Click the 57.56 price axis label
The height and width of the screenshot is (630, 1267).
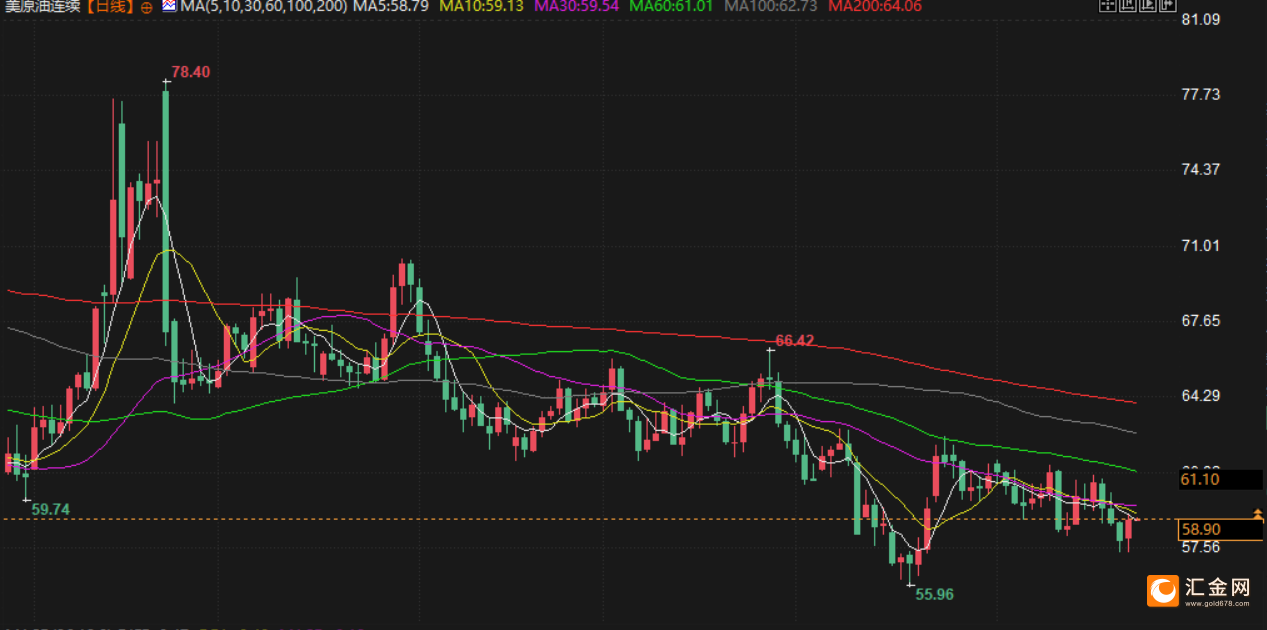pos(1201,547)
